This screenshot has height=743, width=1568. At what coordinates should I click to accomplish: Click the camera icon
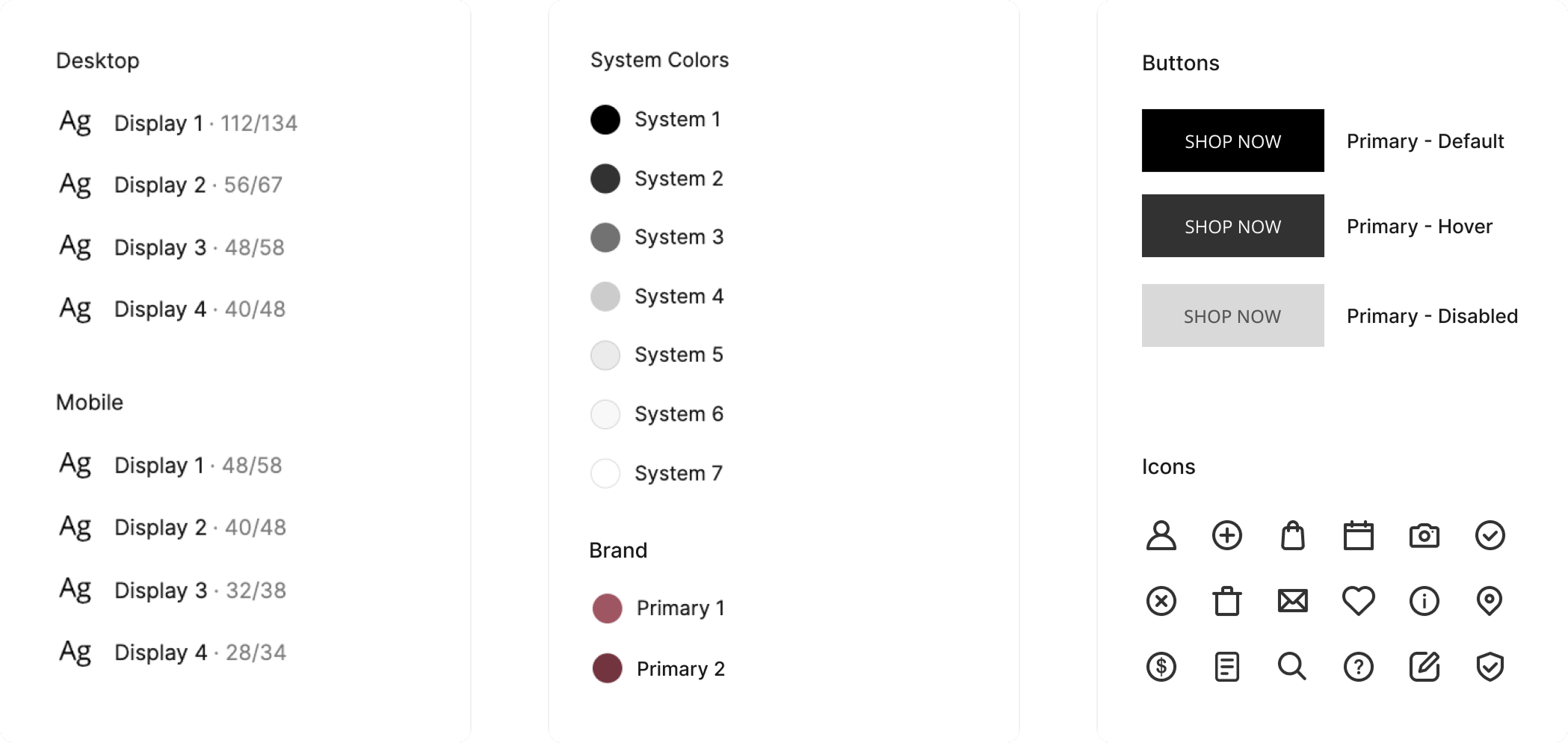(x=1424, y=535)
